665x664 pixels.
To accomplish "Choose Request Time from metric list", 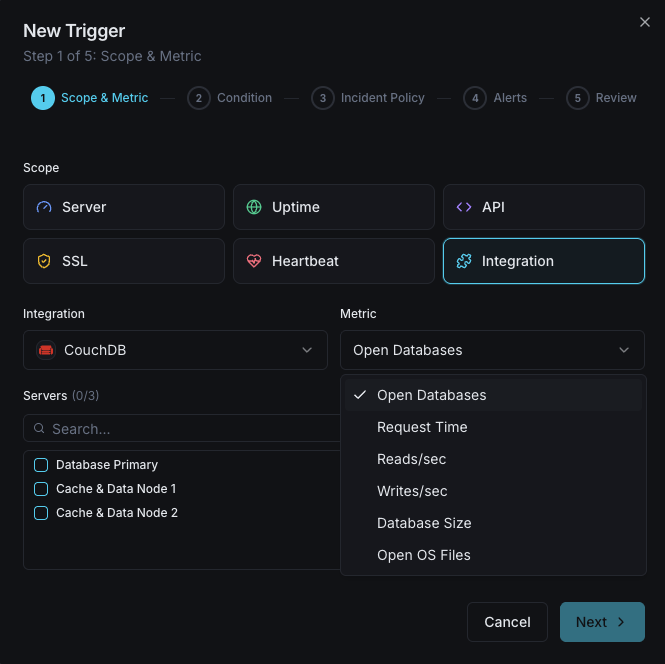I will [x=422, y=427].
